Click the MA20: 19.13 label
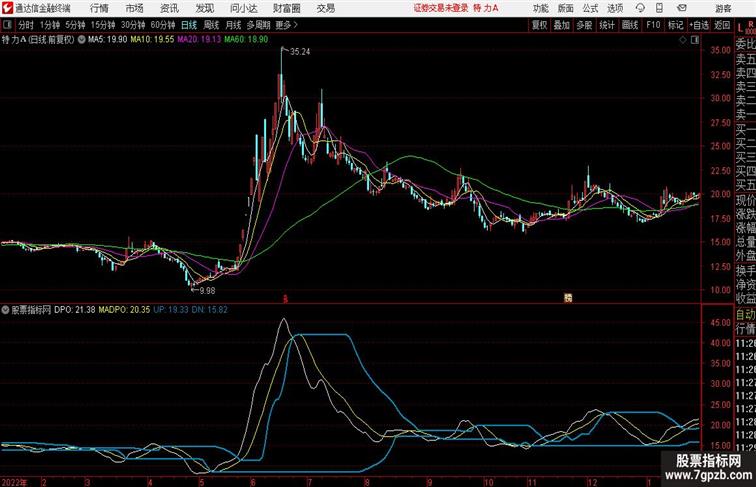This screenshot has height=487, width=756. (x=199, y=40)
